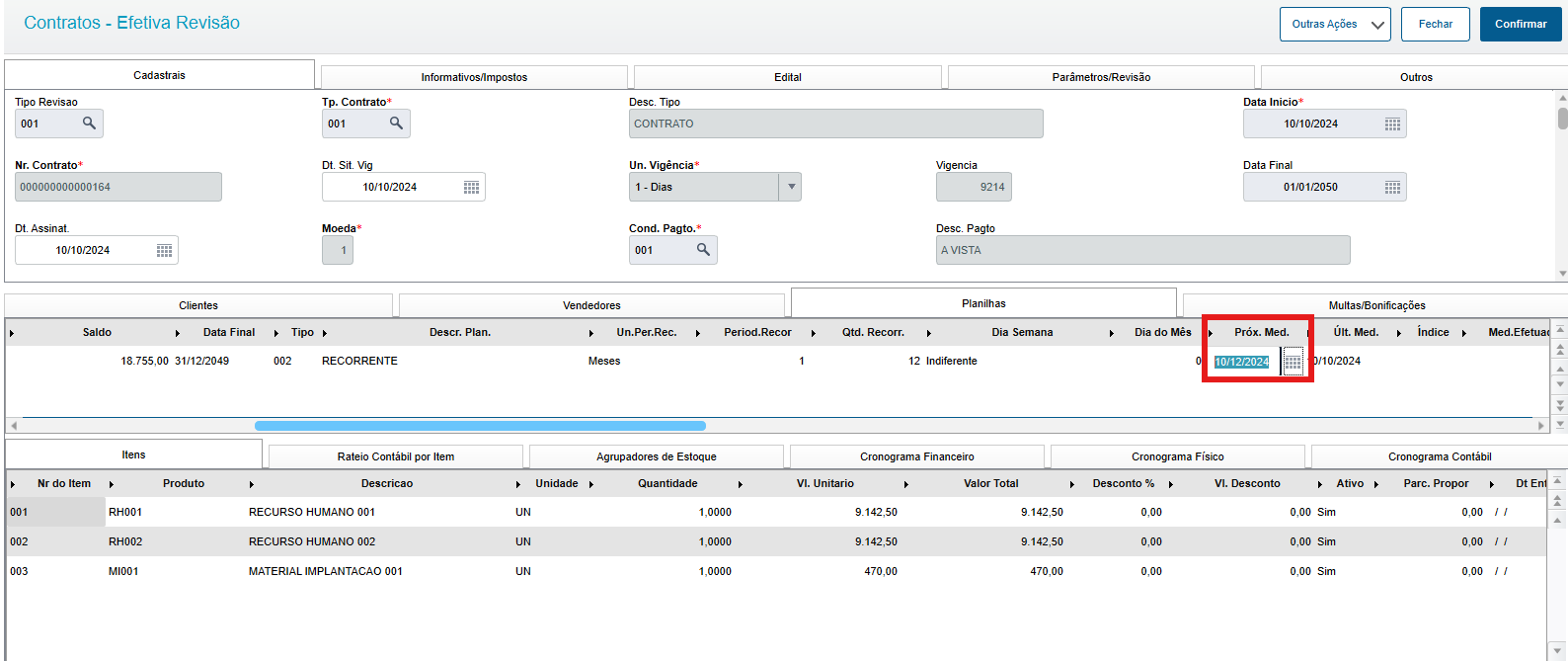Open calendar picker for Data Inicio
1568x661 pixels.
click(1392, 124)
